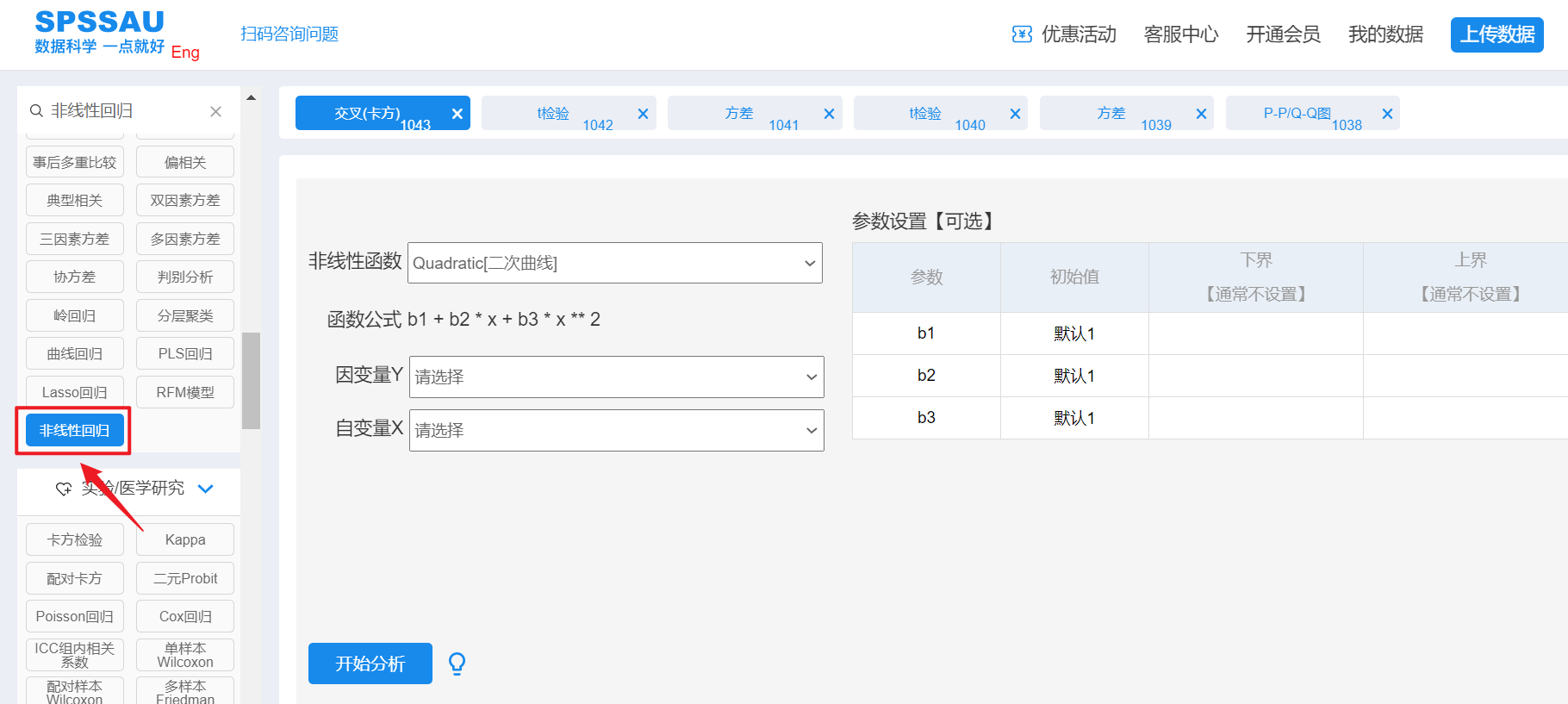The image size is (1568, 704).
Task: Open the 非线性函数 Quadratic dropdown
Action: coord(615,263)
